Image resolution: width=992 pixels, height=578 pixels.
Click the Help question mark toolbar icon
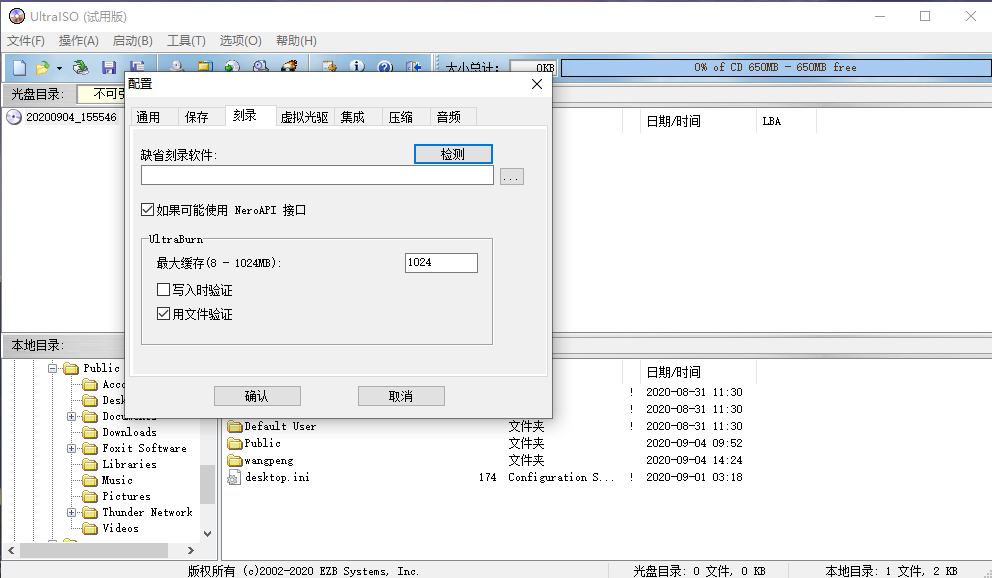pyautogui.click(x=385, y=66)
